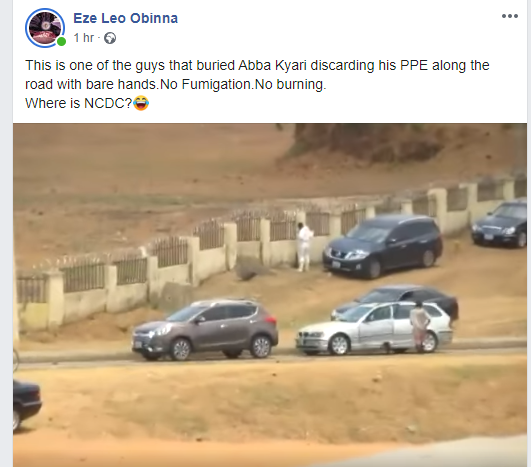The width and height of the screenshot is (531, 467).
Task: Click the dark blue Nissan SUV by the fence
Action: pos(383,246)
